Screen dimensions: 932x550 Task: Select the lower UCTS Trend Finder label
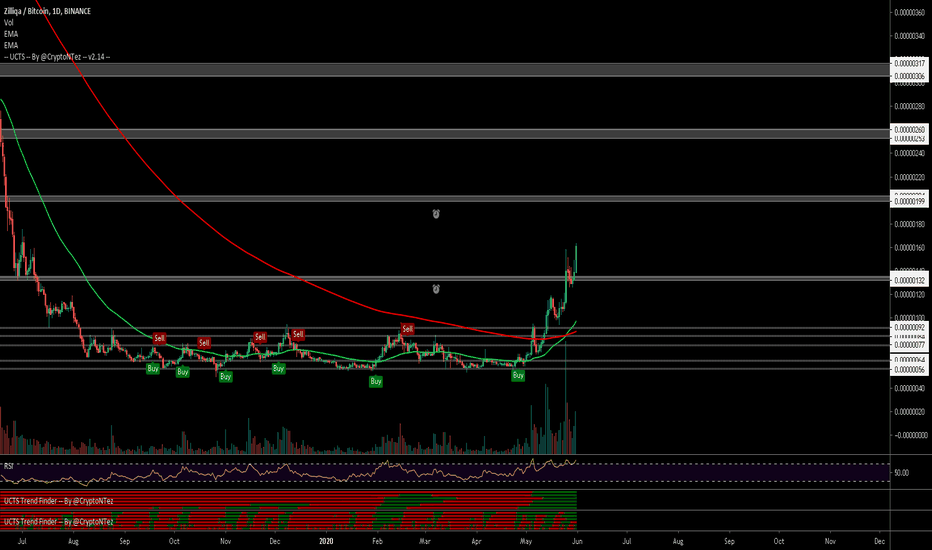tap(58, 522)
